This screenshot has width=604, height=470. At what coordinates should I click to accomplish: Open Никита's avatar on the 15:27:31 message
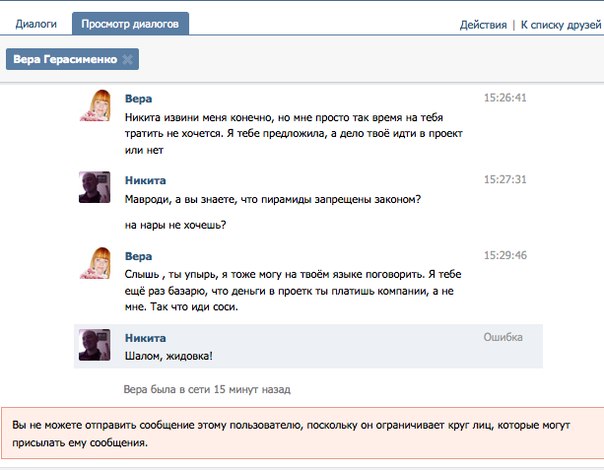[95, 187]
